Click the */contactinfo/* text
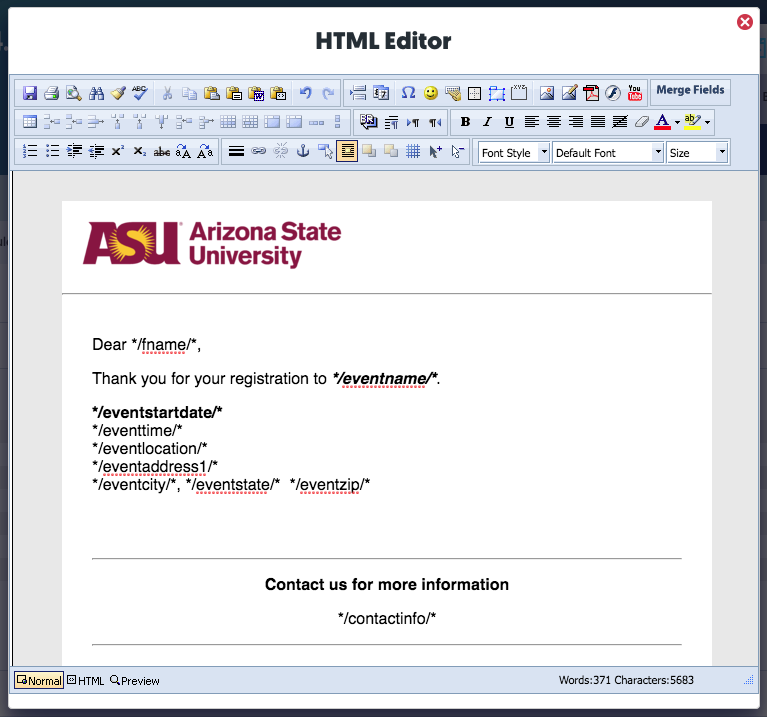Screen dimensions: 767x717 [x=386, y=618]
